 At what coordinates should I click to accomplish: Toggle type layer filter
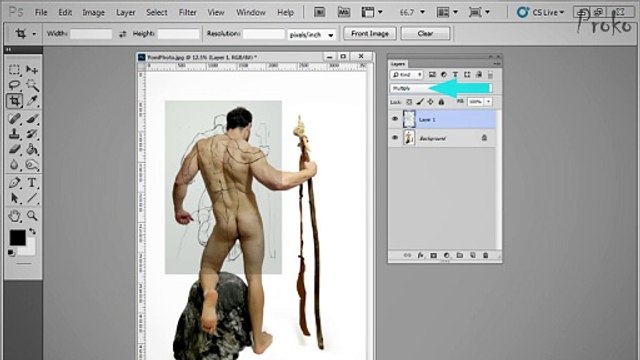click(x=455, y=75)
